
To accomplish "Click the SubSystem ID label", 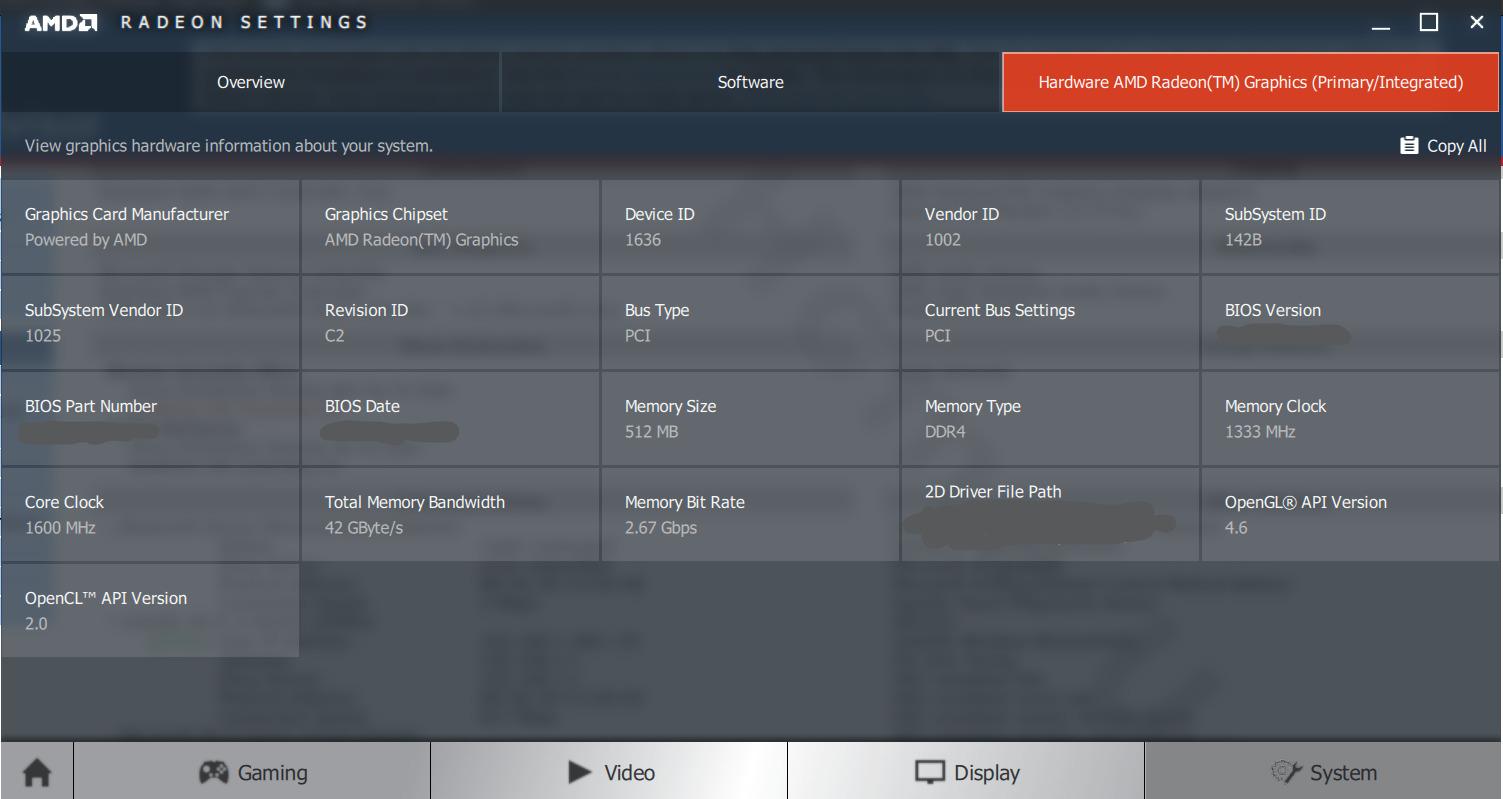I will (1275, 214).
